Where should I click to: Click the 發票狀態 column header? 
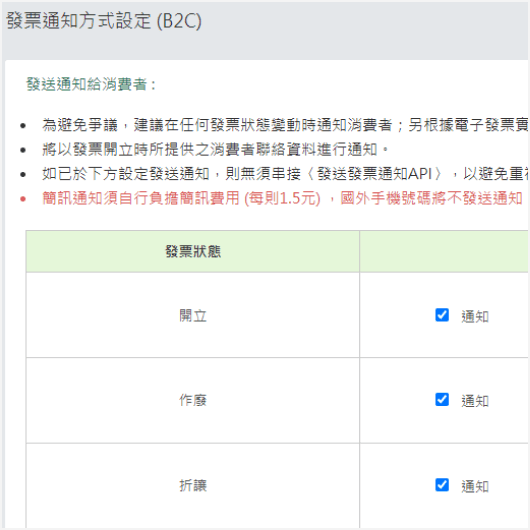(x=193, y=251)
